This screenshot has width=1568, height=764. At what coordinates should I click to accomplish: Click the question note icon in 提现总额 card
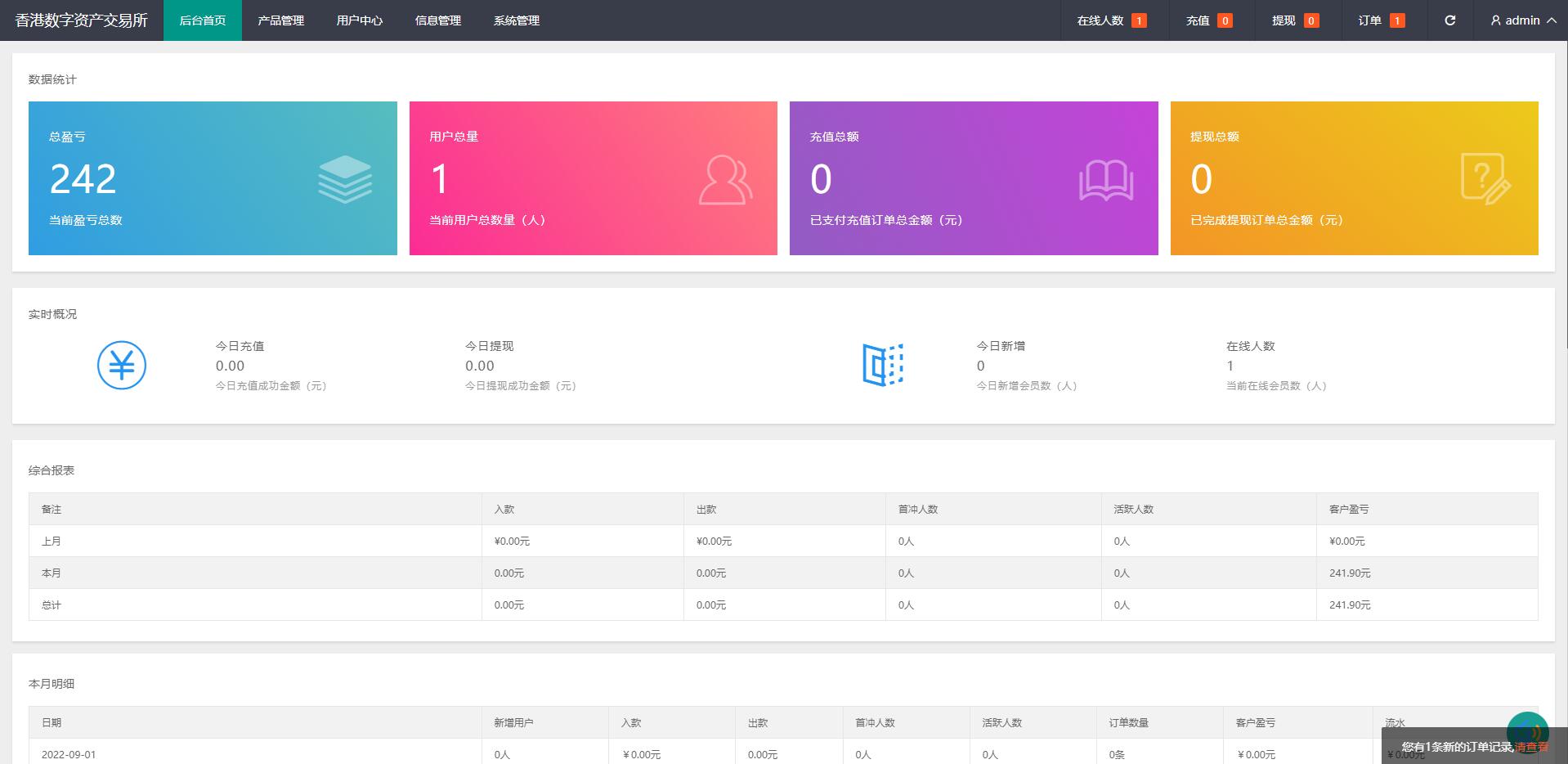[1485, 179]
